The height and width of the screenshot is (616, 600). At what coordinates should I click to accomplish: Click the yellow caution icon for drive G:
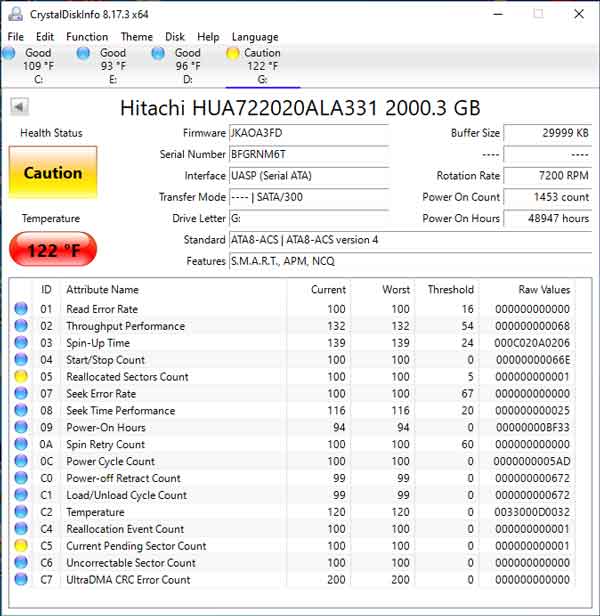tap(233, 53)
